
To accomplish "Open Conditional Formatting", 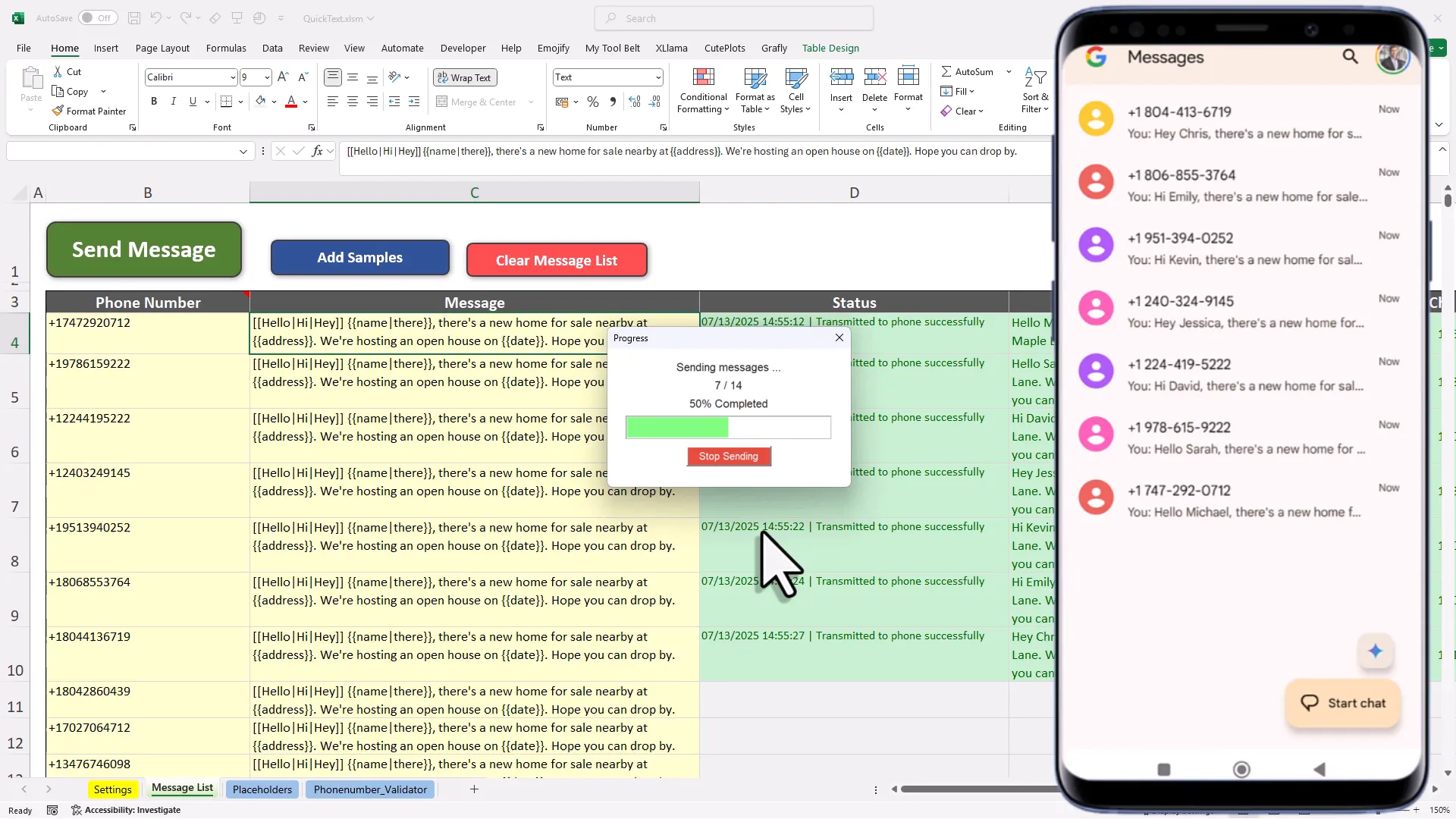I will point(703,89).
